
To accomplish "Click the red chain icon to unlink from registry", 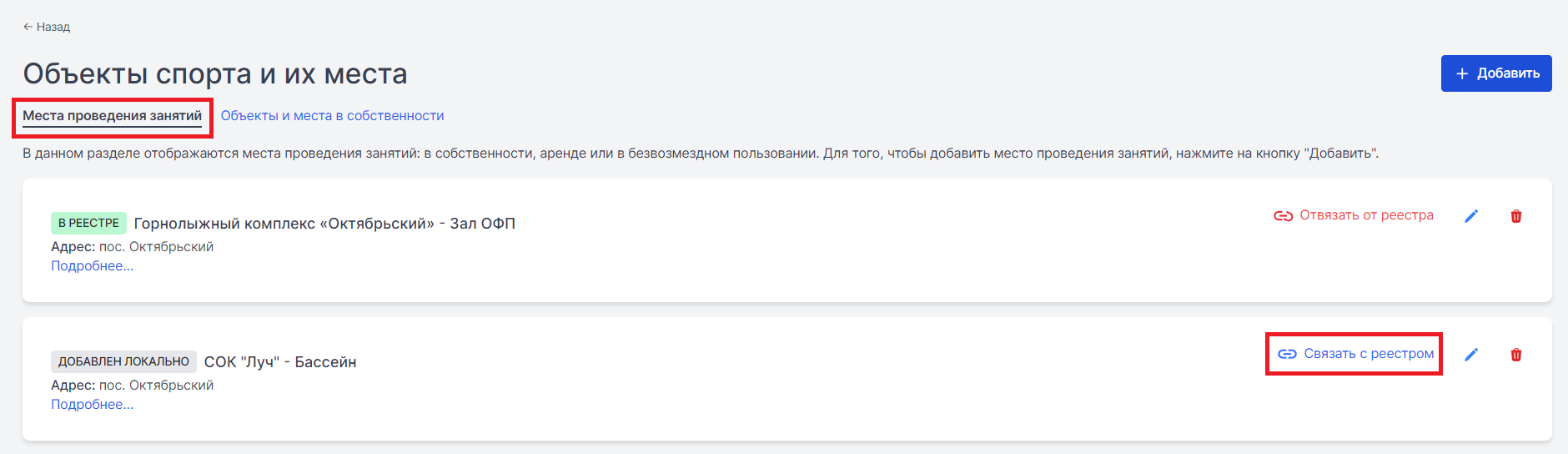I will 1283,216.
